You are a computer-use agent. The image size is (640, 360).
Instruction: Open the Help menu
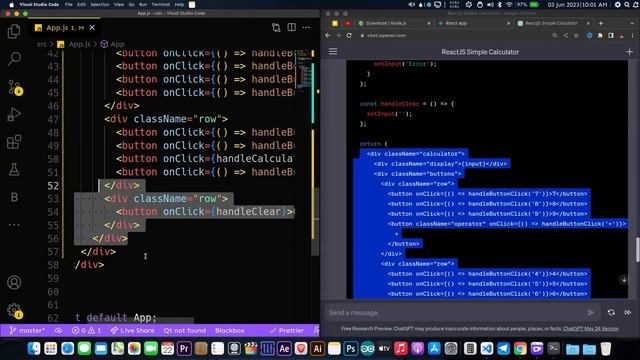(179, 4)
